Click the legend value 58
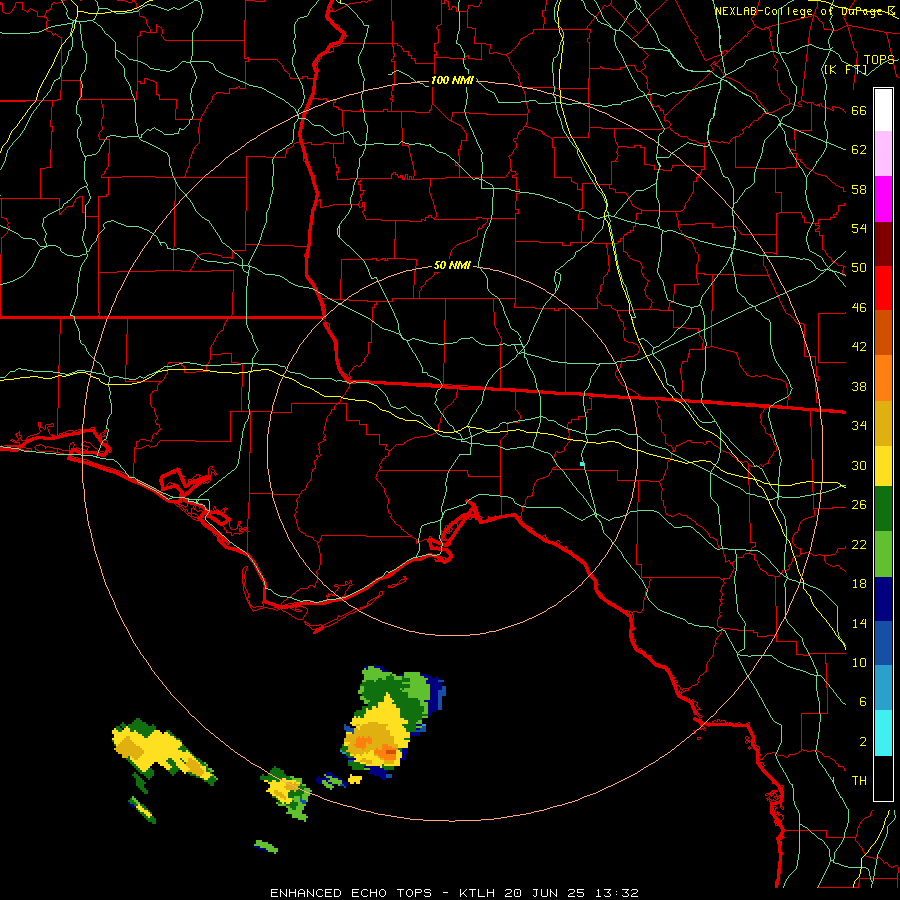 point(859,189)
